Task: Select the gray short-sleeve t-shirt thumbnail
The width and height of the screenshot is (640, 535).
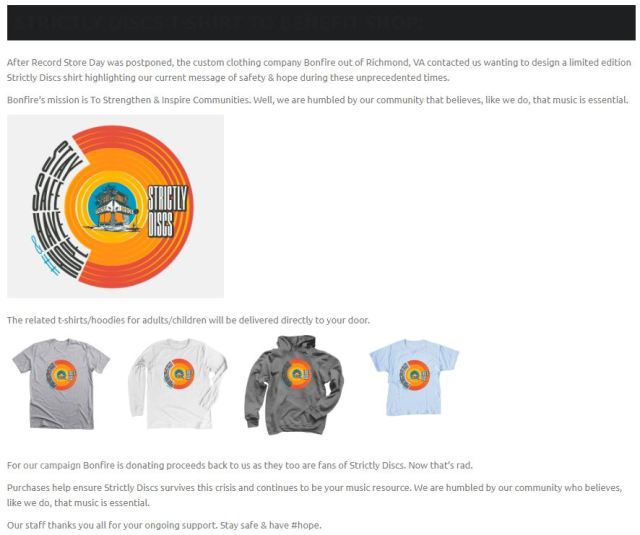Action: click(61, 384)
